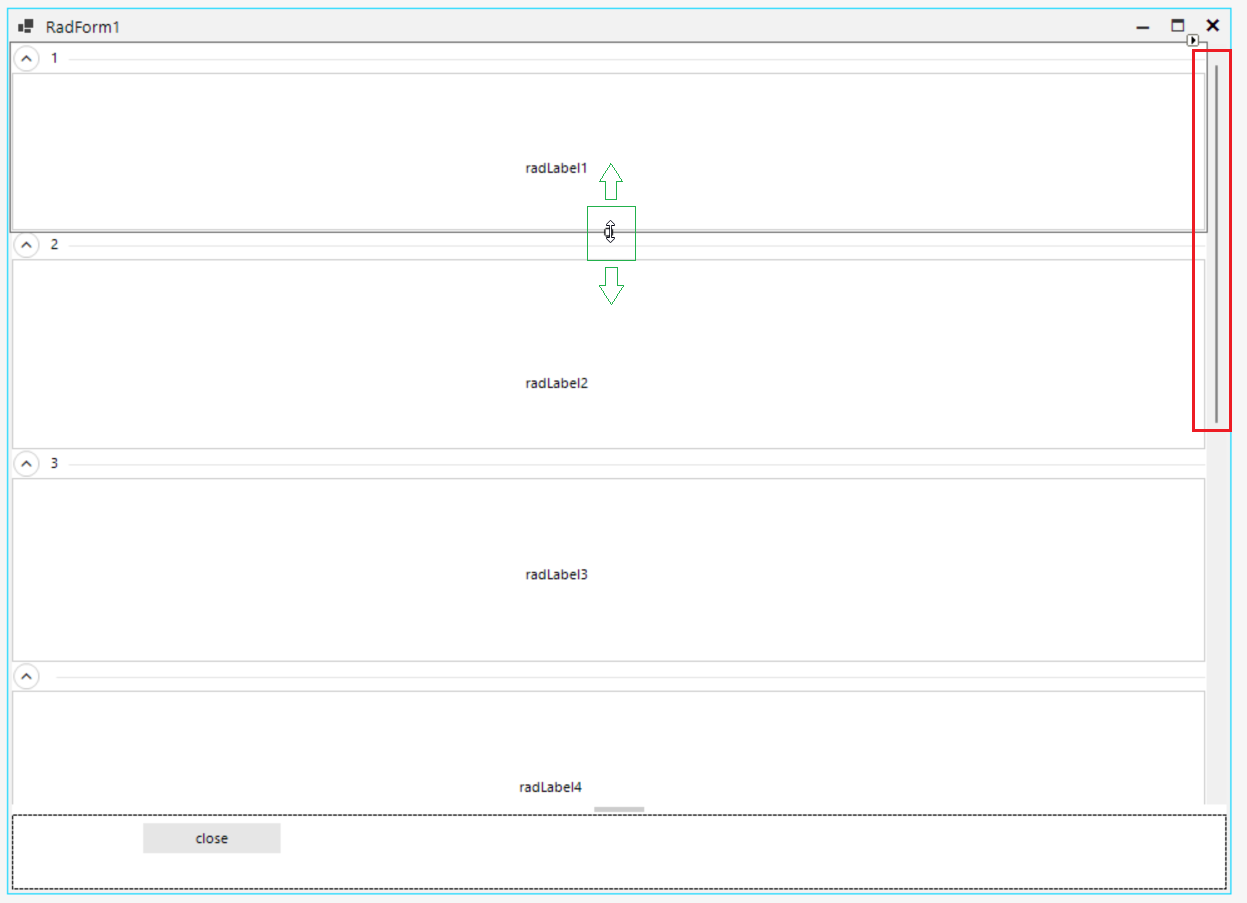Image resolution: width=1247 pixels, height=903 pixels.
Task: Collapse panel 1 using its chevron
Action: [27, 59]
